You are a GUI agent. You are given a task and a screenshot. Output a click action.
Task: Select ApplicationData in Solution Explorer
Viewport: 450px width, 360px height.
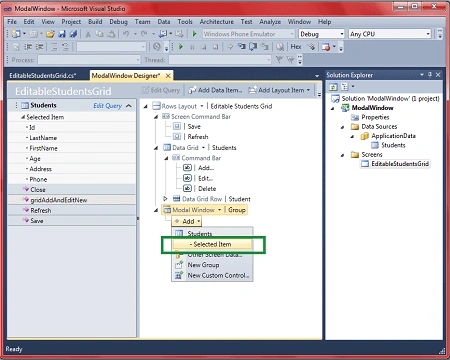point(393,136)
